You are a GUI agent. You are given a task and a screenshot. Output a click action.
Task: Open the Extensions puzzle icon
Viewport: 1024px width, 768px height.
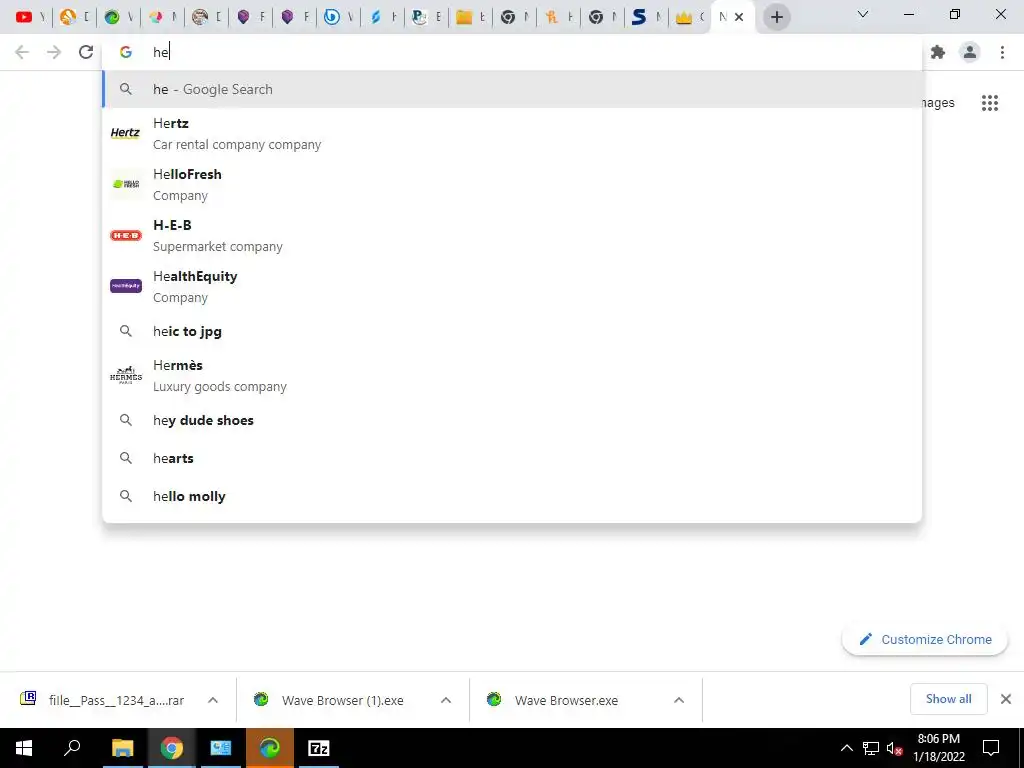pos(938,52)
